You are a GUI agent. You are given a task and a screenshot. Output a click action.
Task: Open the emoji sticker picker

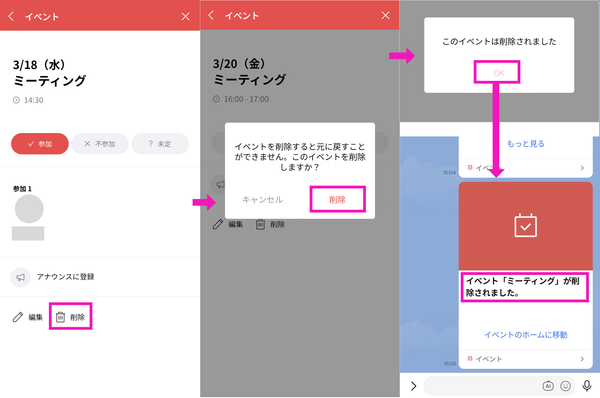[x=565, y=386]
